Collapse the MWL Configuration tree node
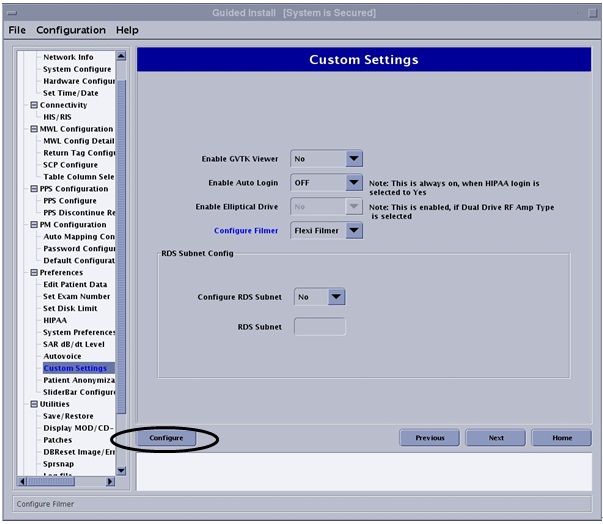Screen dimensions: 603x524 pos(34,129)
